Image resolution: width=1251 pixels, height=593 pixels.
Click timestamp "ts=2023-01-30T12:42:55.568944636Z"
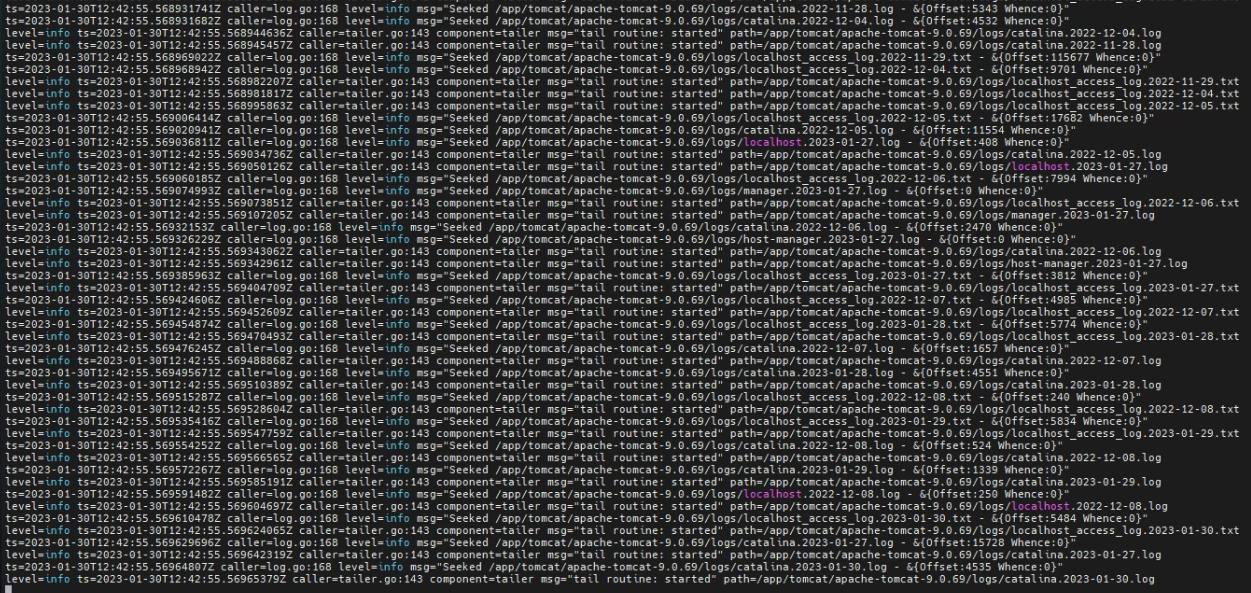point(185,33)
